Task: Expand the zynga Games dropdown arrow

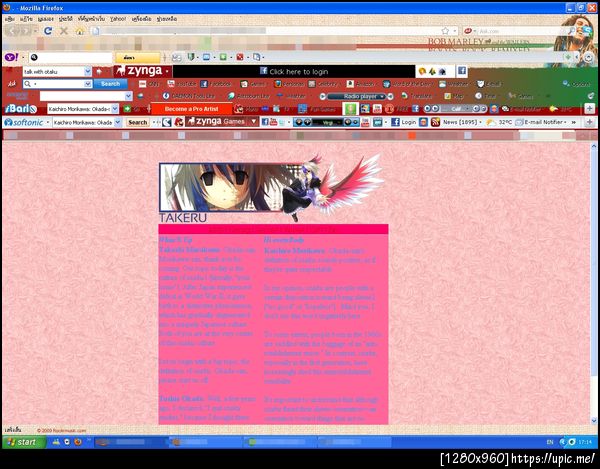Action: click(254, 122)
